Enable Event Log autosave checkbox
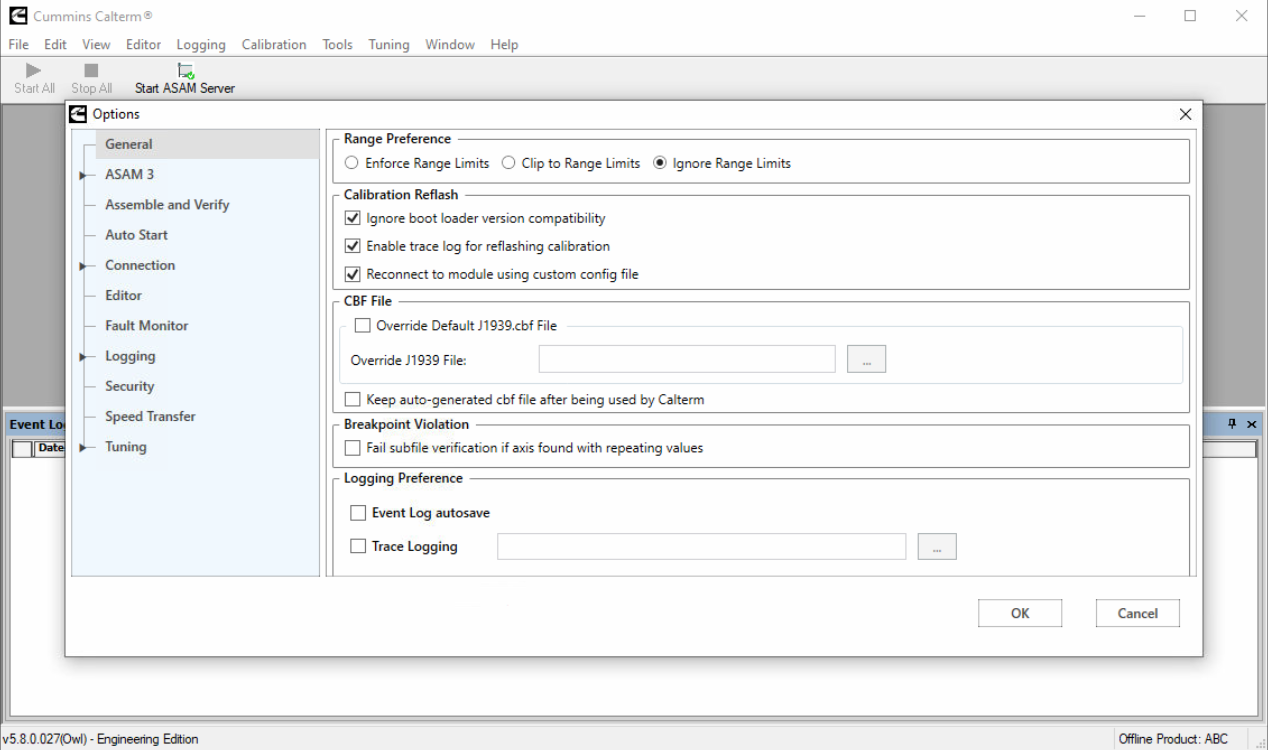1268x750 pixels. [358, 513]
